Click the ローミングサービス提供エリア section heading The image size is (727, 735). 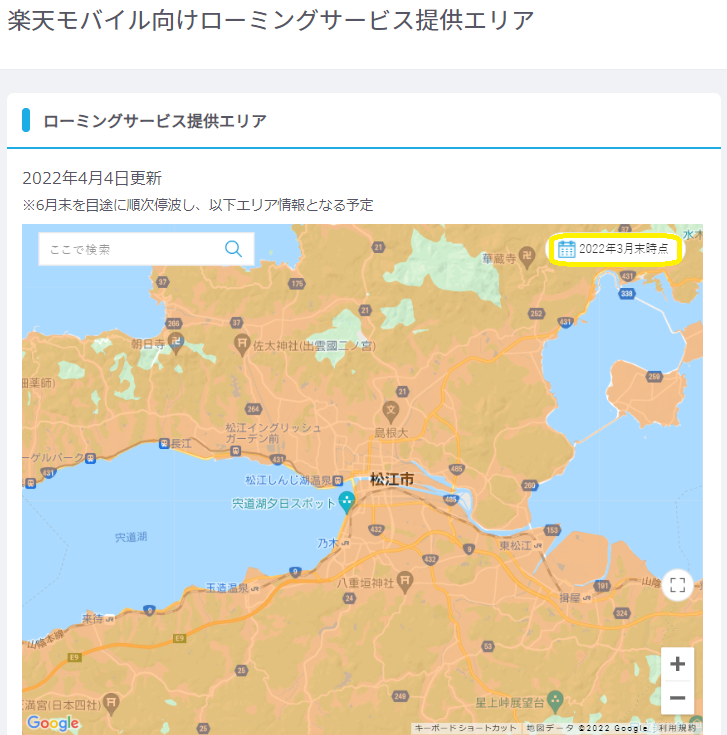point(155,121)
